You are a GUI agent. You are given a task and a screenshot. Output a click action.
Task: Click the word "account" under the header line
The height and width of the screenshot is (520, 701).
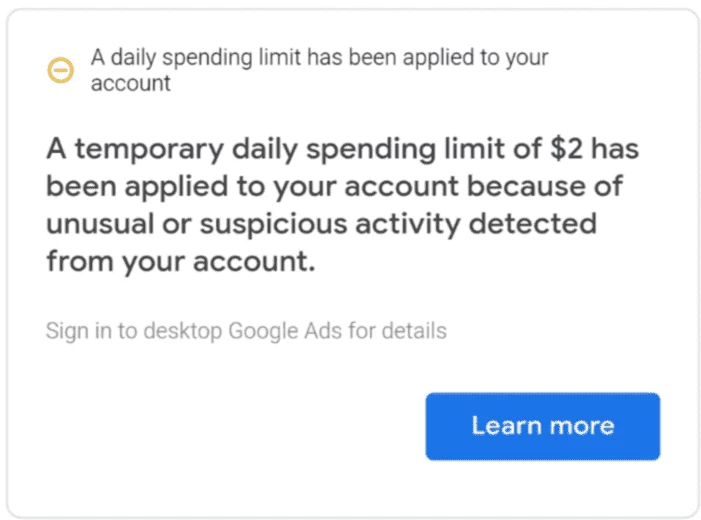pyautogui.click(x=130, y=83)
